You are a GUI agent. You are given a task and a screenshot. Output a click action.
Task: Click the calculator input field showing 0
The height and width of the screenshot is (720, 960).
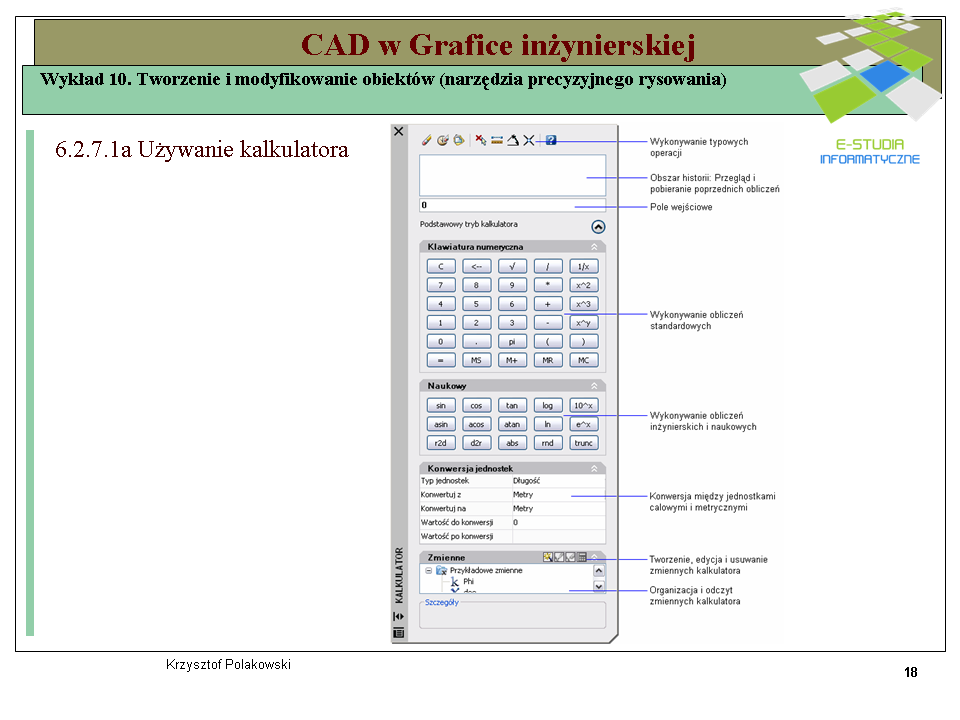(x=510, y=205)
